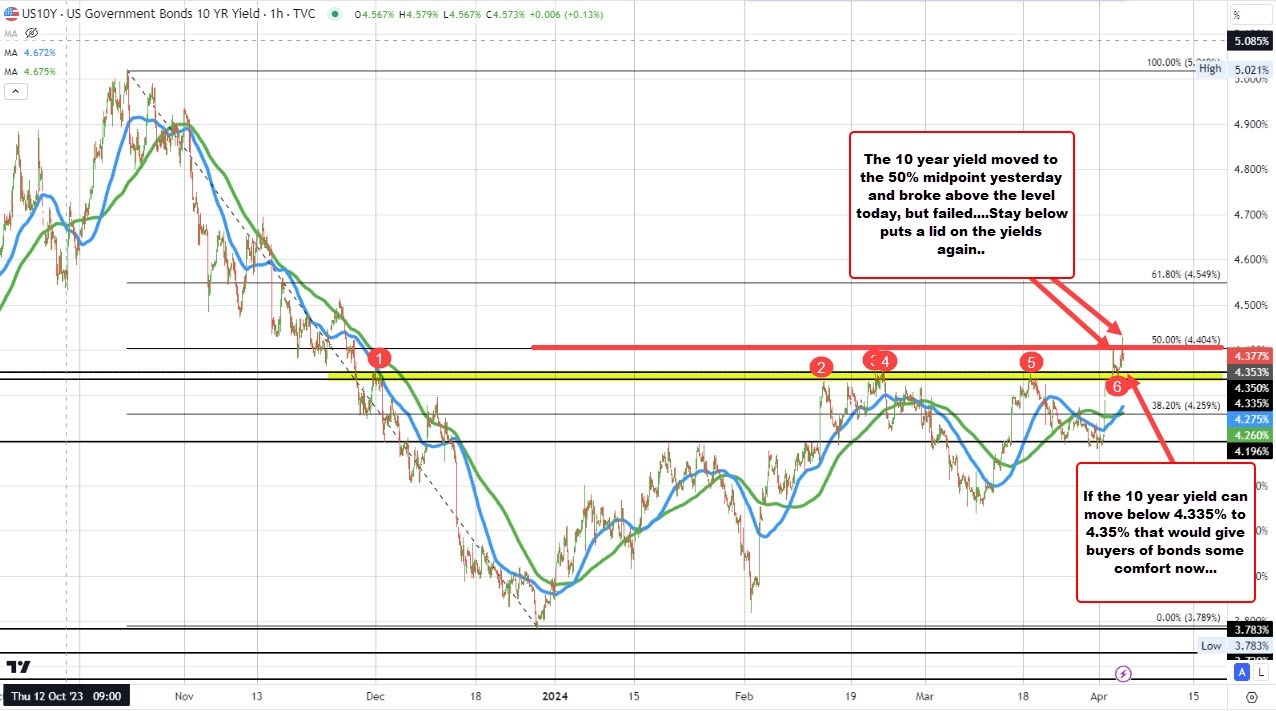This screenshot has height=711, width=1276.
Task: Click red circle marker labeled 6
Action: 1117,386
